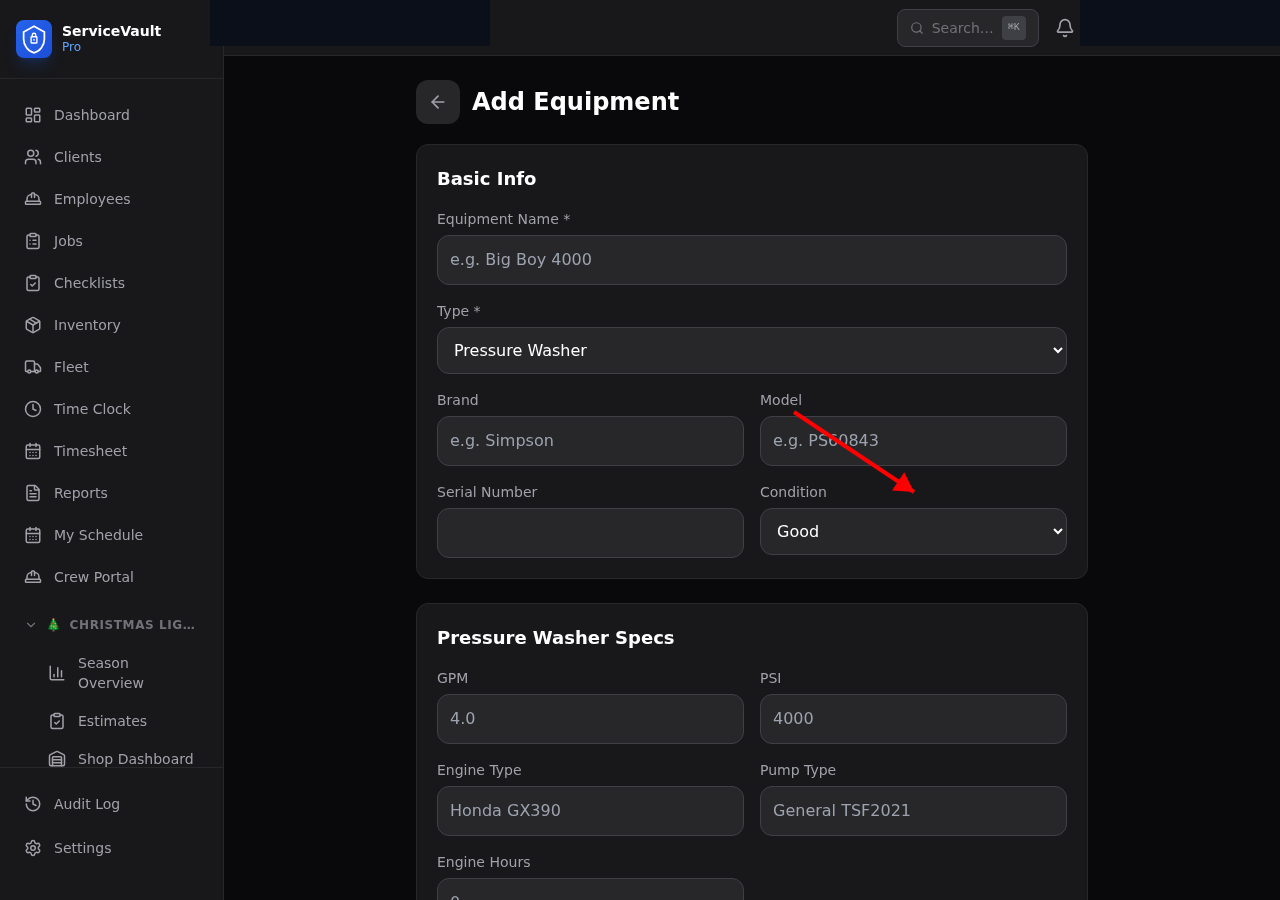
Task: Select Clients in the sidebar
Action: (77, 156)
